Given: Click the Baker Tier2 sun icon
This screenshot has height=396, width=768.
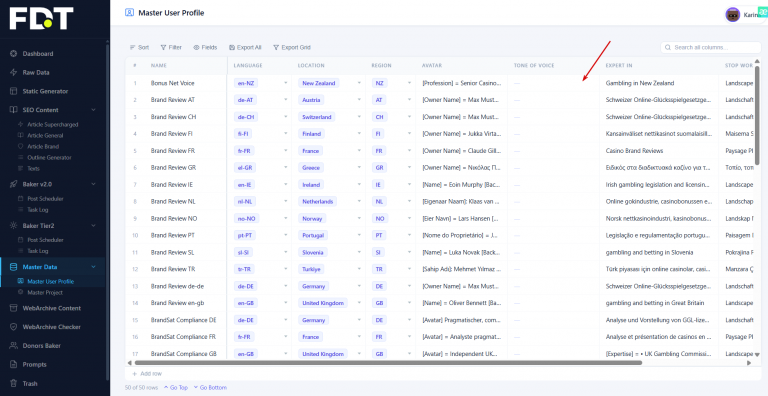Looking at the screenshot, I should point(14,225).
